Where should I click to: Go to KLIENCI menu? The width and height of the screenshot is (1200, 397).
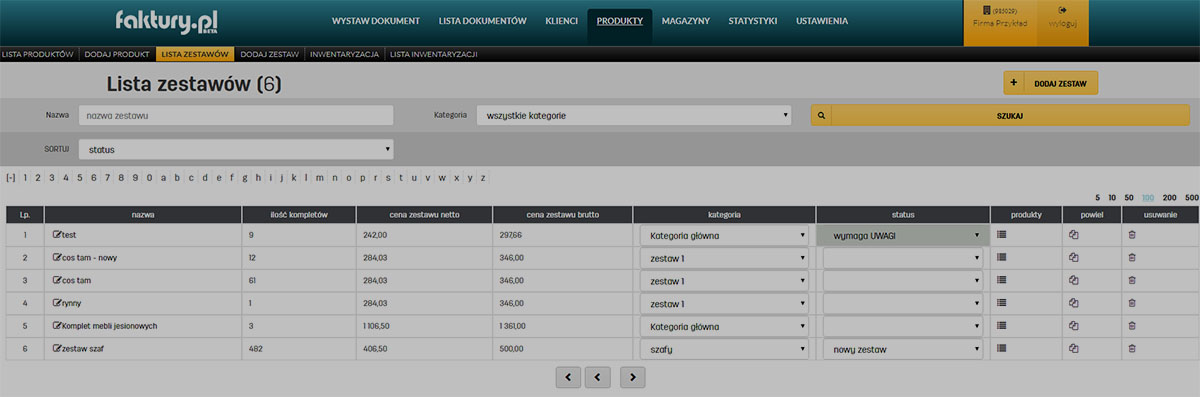click(561, 20)
